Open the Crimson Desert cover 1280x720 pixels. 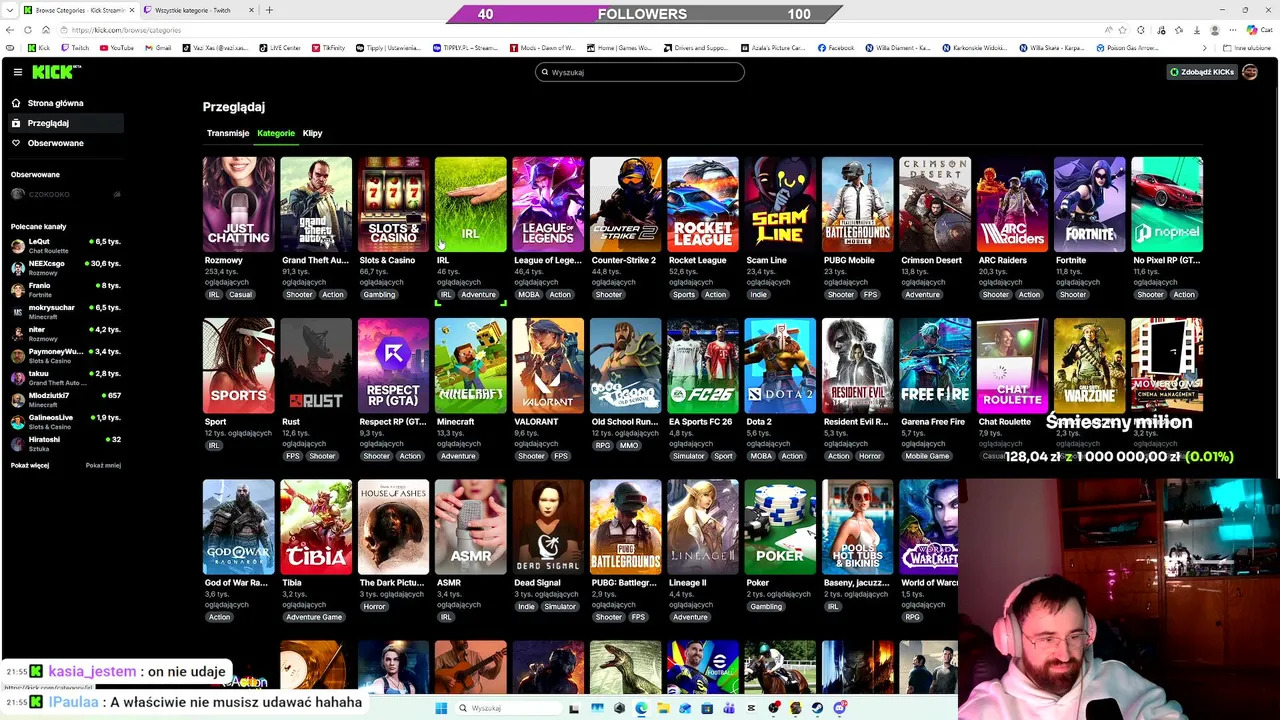(935, 204)
